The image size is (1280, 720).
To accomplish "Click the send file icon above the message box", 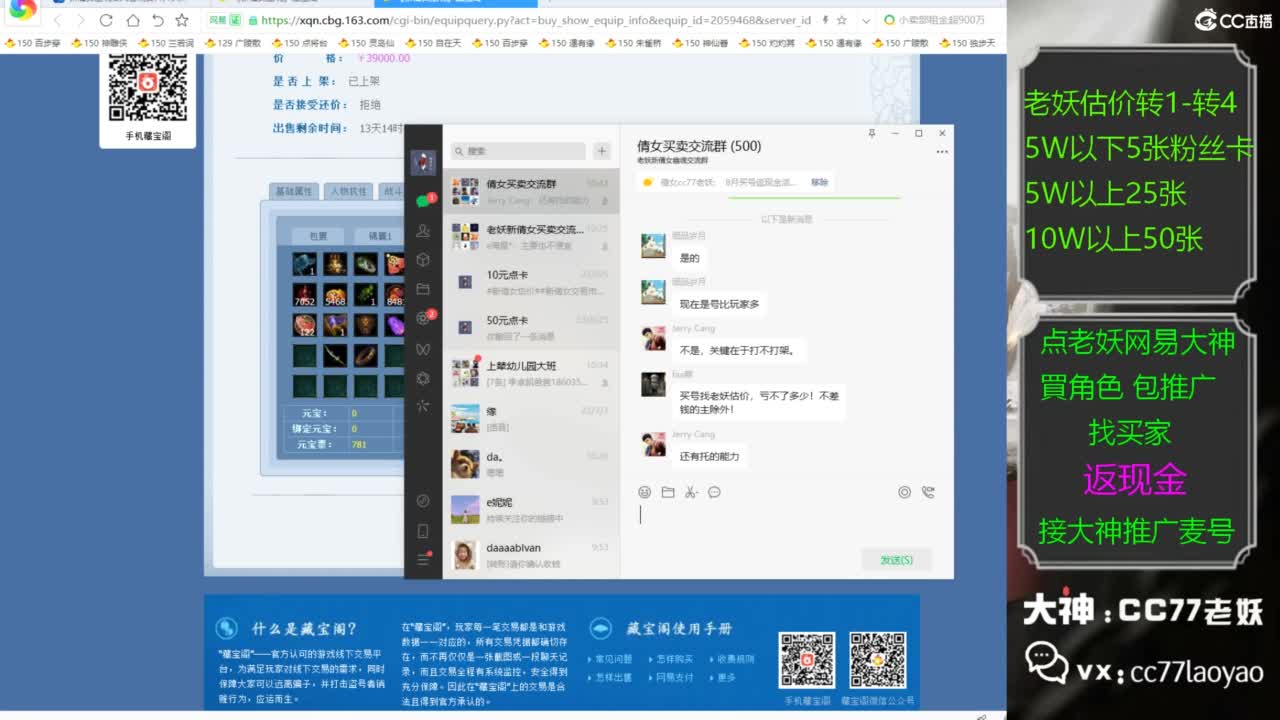I will click(668, 491).
